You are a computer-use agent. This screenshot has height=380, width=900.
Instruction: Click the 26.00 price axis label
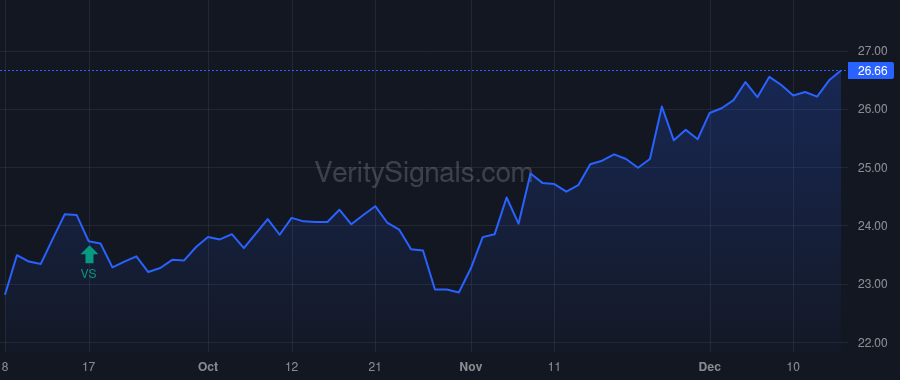pyautogui.click(x=872, y=109)
